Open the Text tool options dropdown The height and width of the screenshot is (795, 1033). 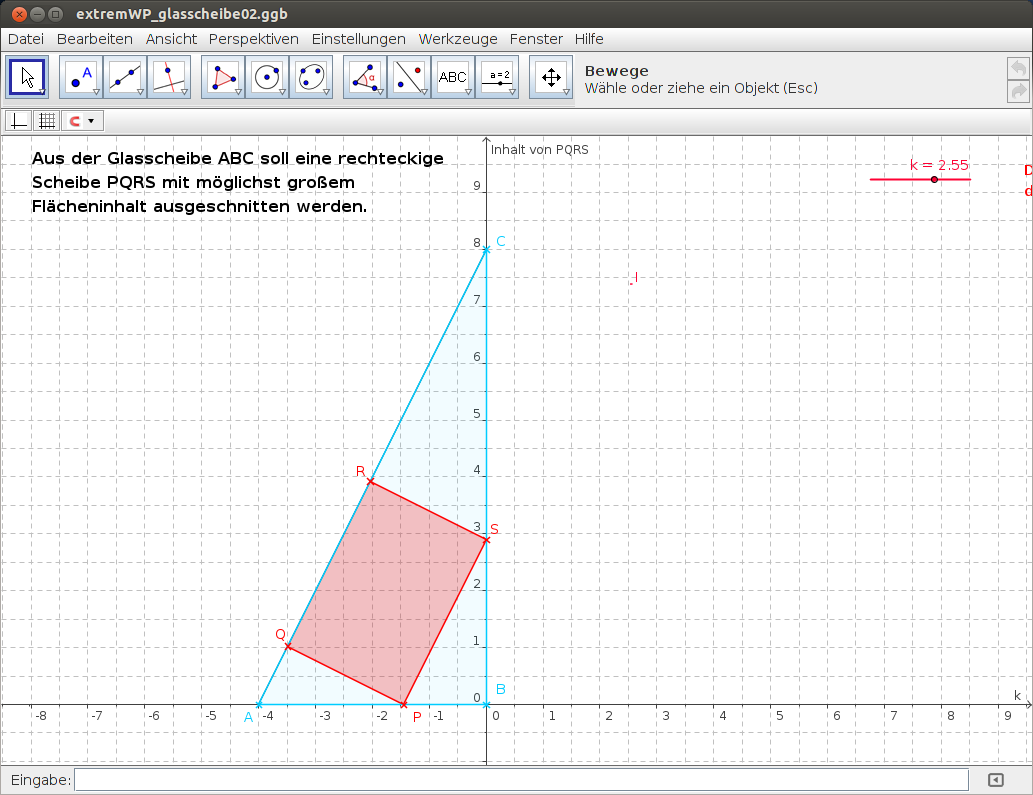point(466,90)
